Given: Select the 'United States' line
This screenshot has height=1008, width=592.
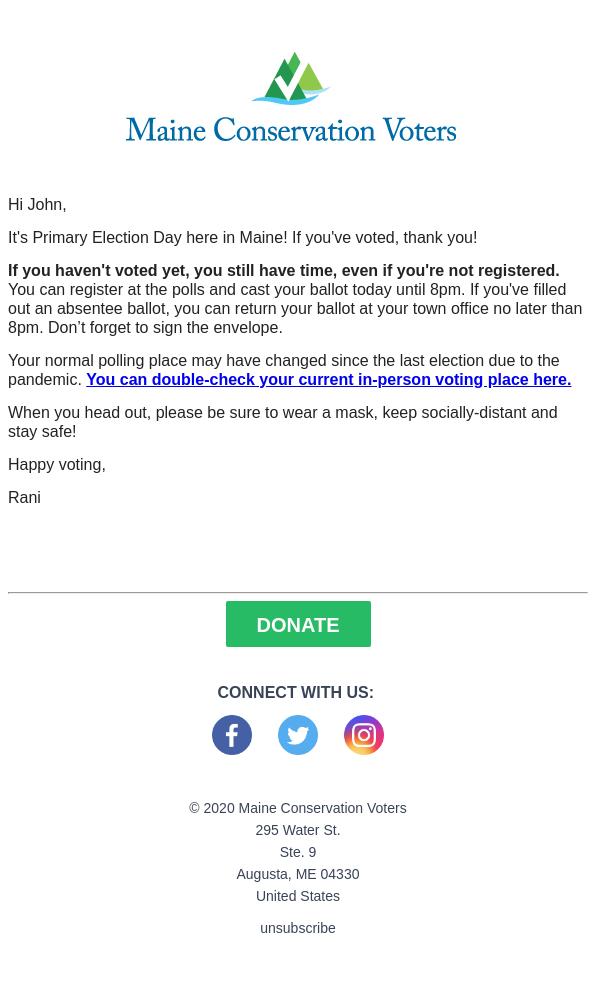Looking at the screenshot, I should click(297, 896).
